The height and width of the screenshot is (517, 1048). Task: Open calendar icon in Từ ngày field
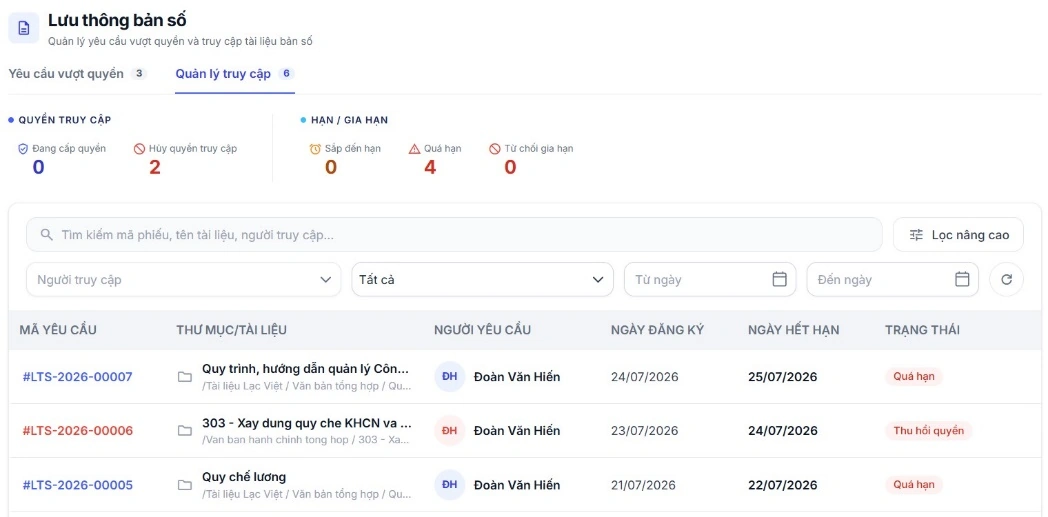pyautogui.click(x=779, y=280)
